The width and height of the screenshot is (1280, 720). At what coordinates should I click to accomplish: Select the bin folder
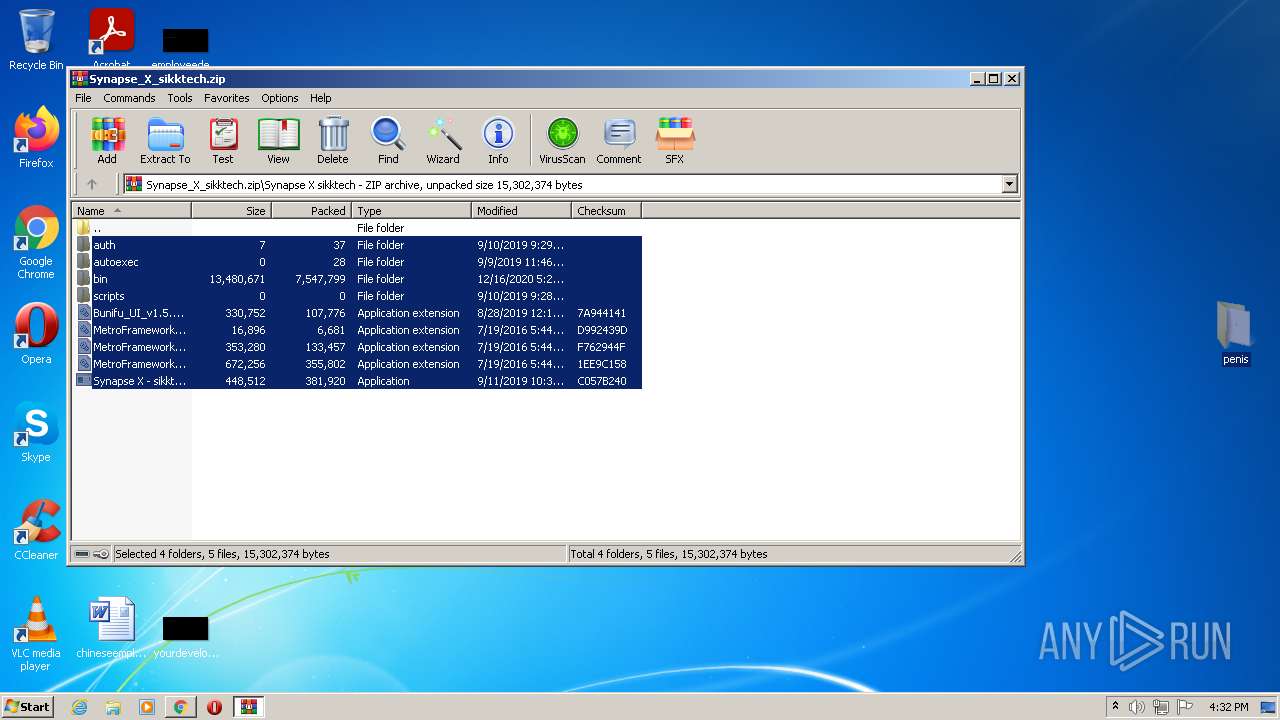pos(357,279)
